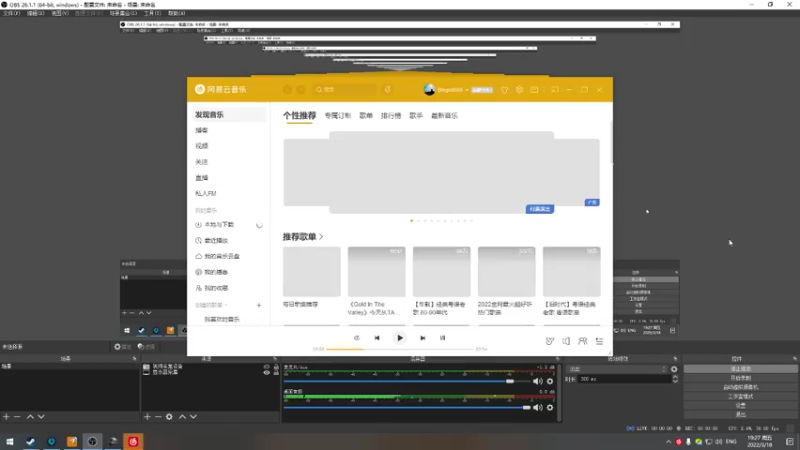Open the 最新音乐 tab
This screenshot has width=800, height=450.
pos(444,116)
